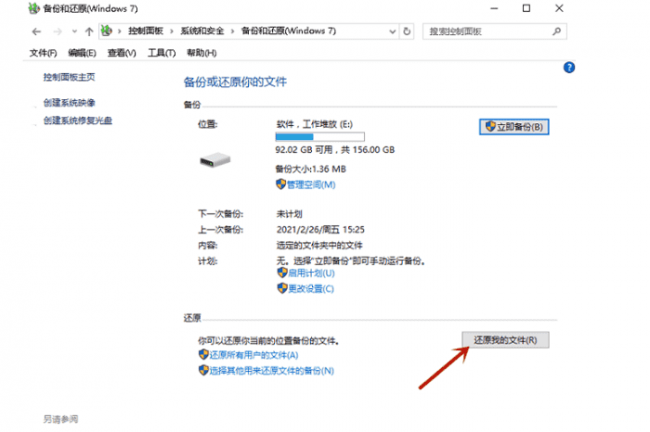Click shield icon beside 还原所有用户的文件
The image size is (650, 432).
203,354
